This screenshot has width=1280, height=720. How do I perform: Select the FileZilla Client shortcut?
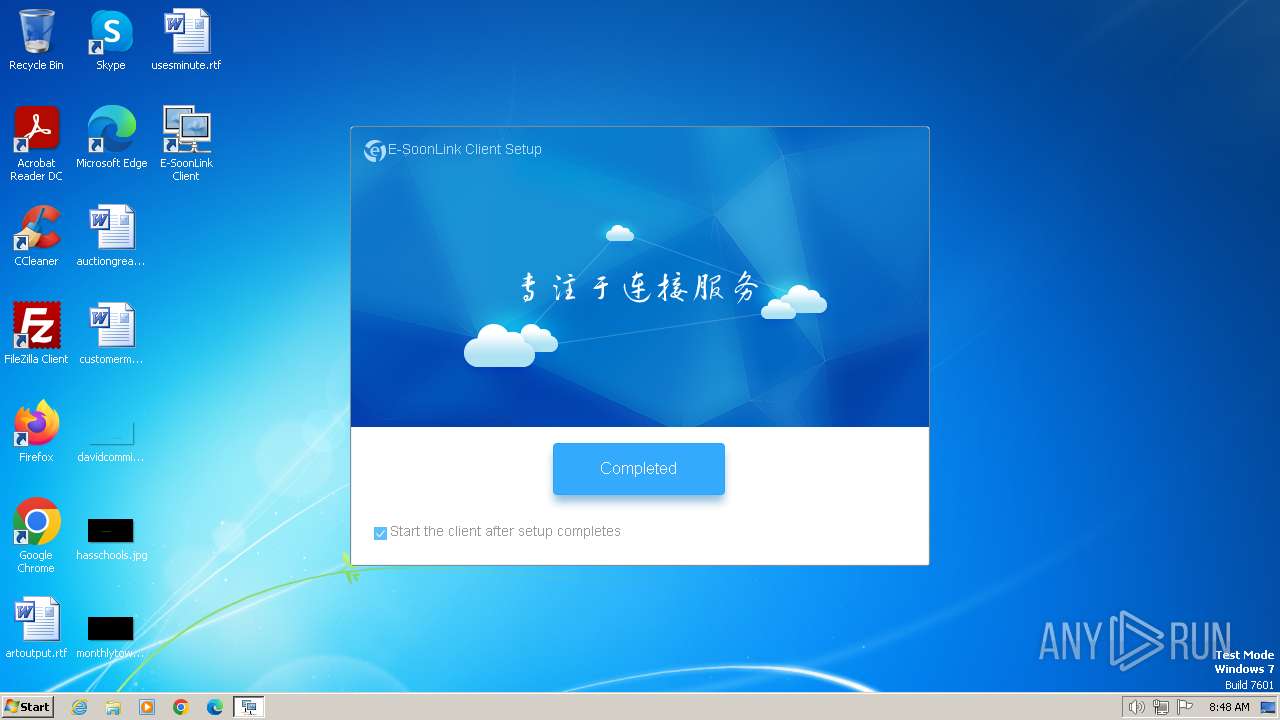(x=36, y=334)
